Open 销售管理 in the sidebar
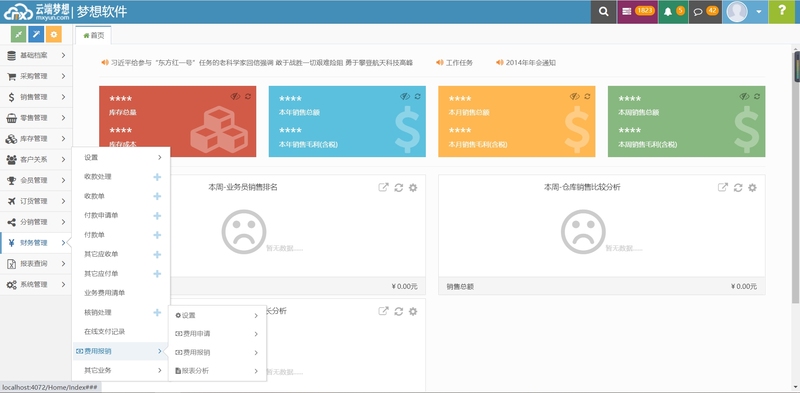800x393 pixels. click(36, 97)
